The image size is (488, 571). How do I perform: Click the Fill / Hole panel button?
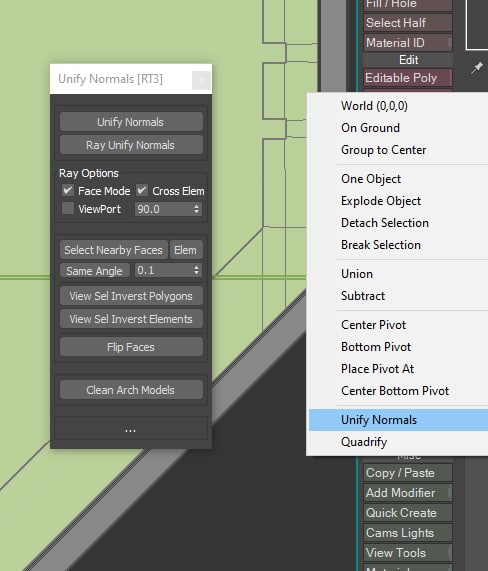[x=408, y=5]
